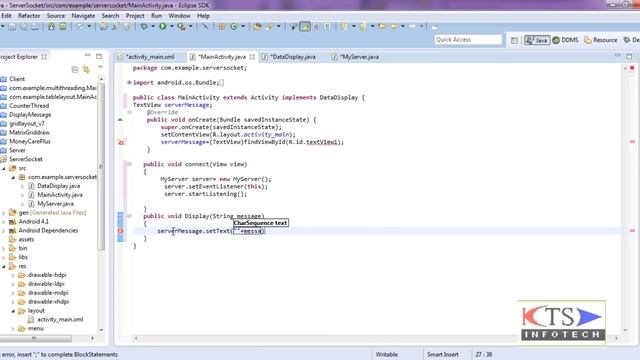This screenshot has height=360, width=640.
Task: Open the Window menu
Action: (x=179, y=16)
